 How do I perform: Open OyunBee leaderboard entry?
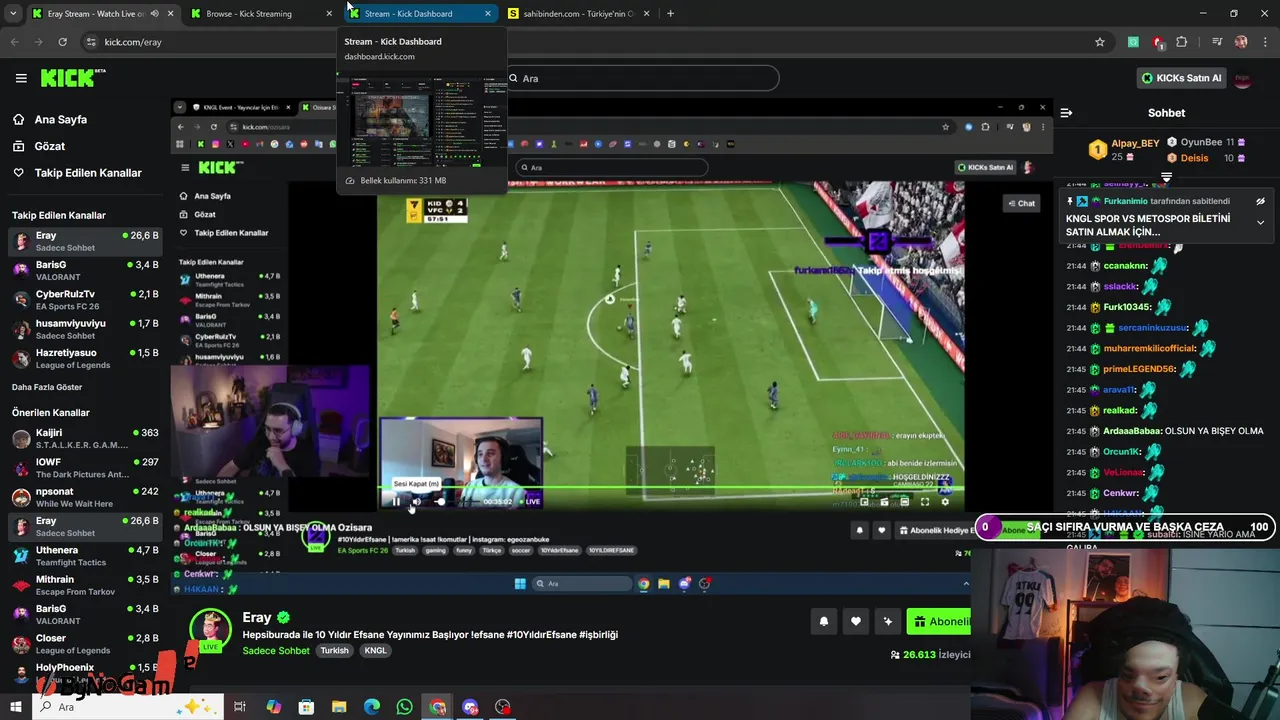tap(1205, 142)
